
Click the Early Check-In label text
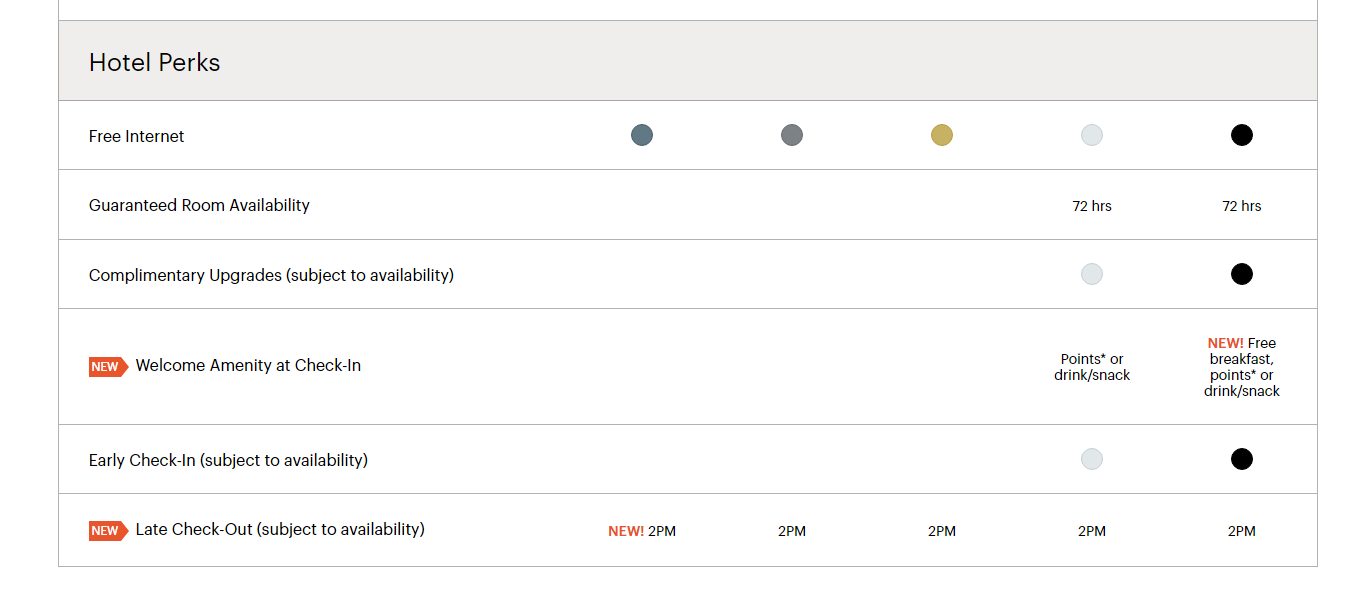tap(228, 460)
